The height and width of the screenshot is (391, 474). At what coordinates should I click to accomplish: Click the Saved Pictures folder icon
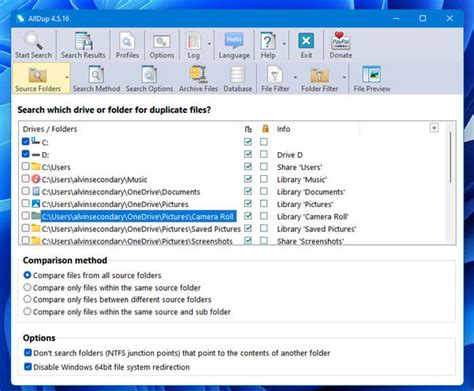[x=36, y=228]
